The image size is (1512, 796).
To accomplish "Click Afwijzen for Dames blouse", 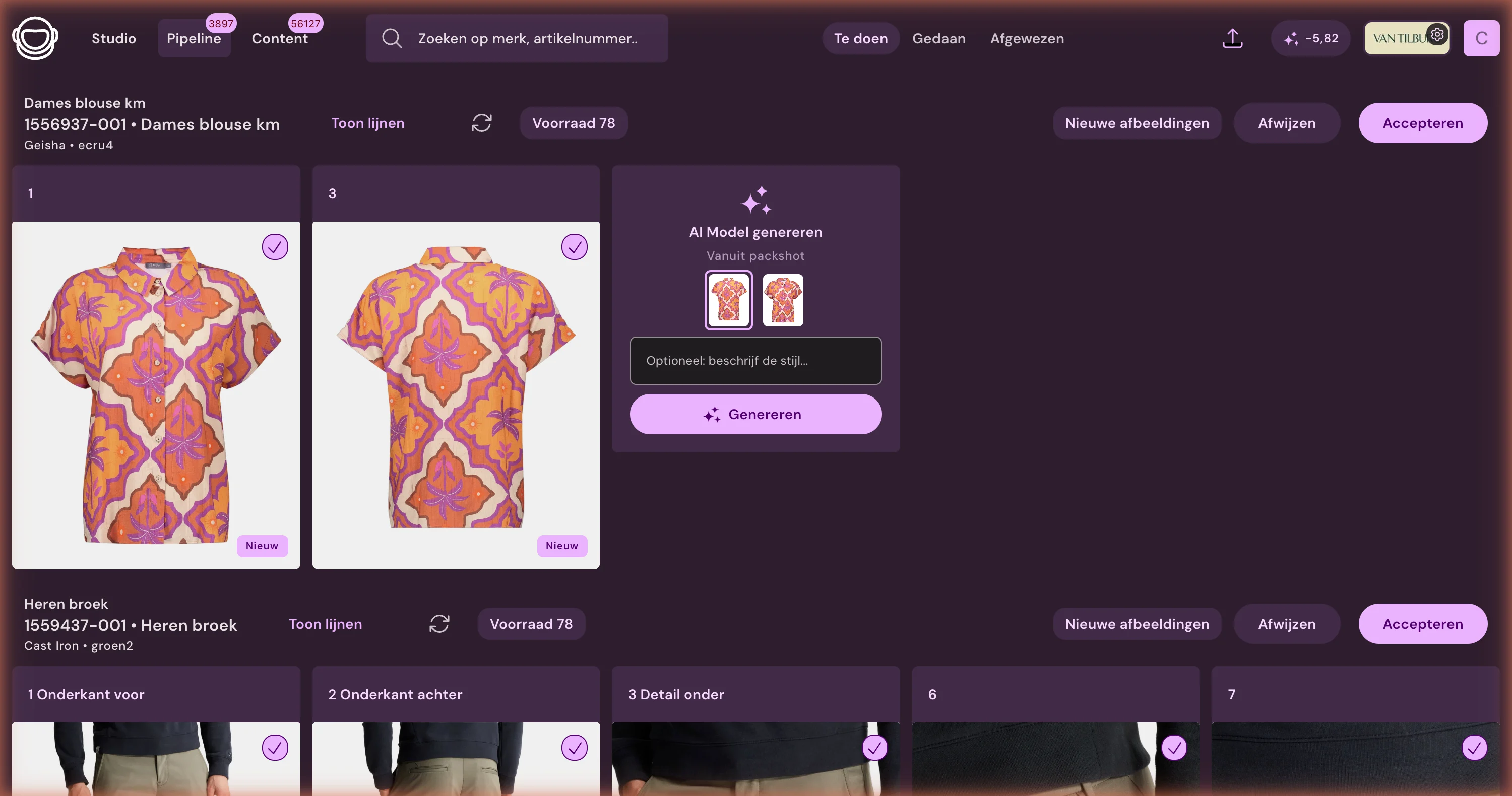I will [x=1287, y=123].
